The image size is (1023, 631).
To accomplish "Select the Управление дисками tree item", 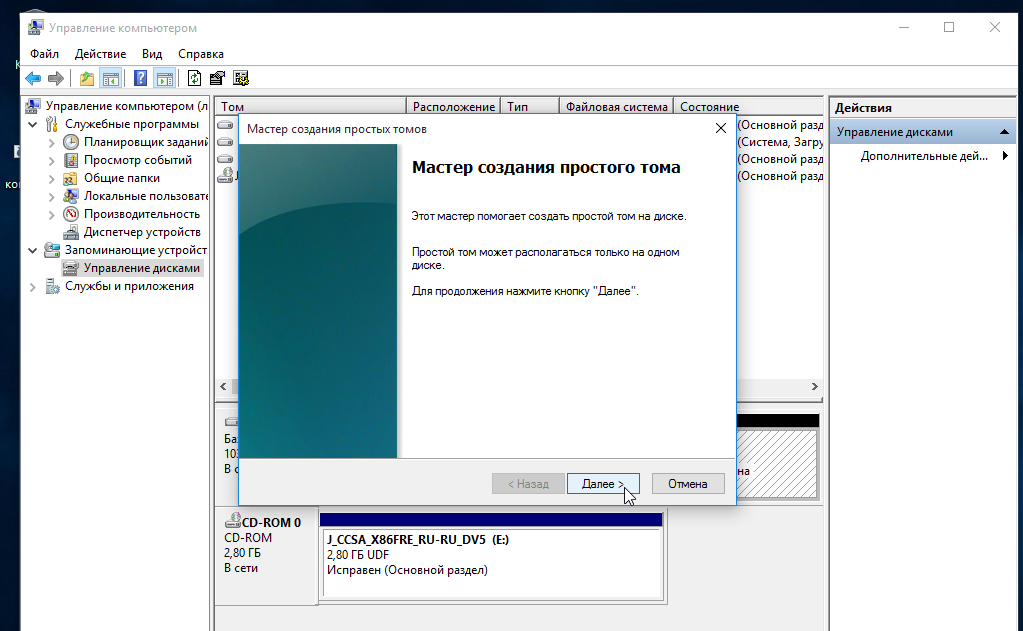I will tap(141, 268).
